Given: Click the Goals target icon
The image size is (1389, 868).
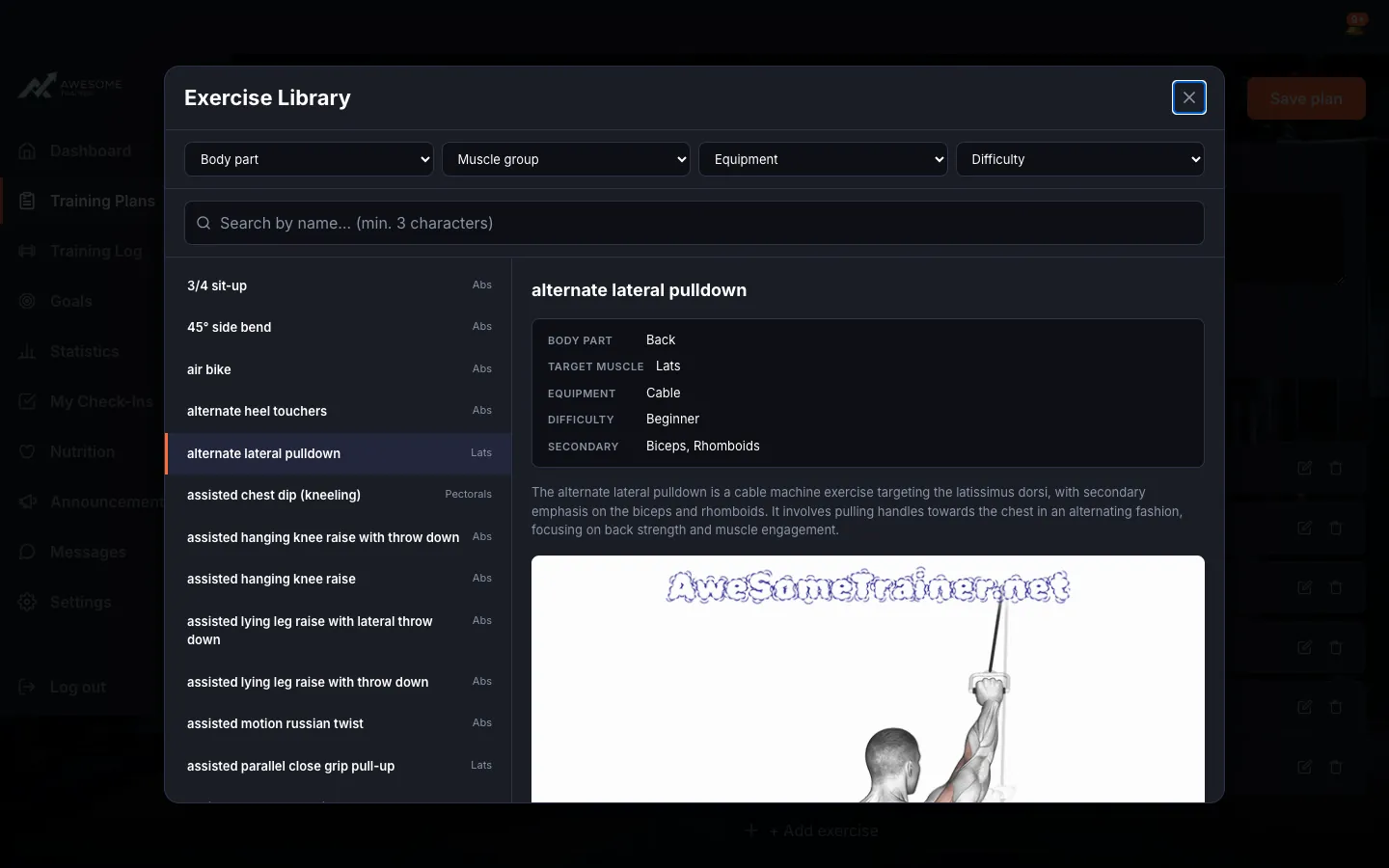Looking at the screenshot, I should [28, 301].
